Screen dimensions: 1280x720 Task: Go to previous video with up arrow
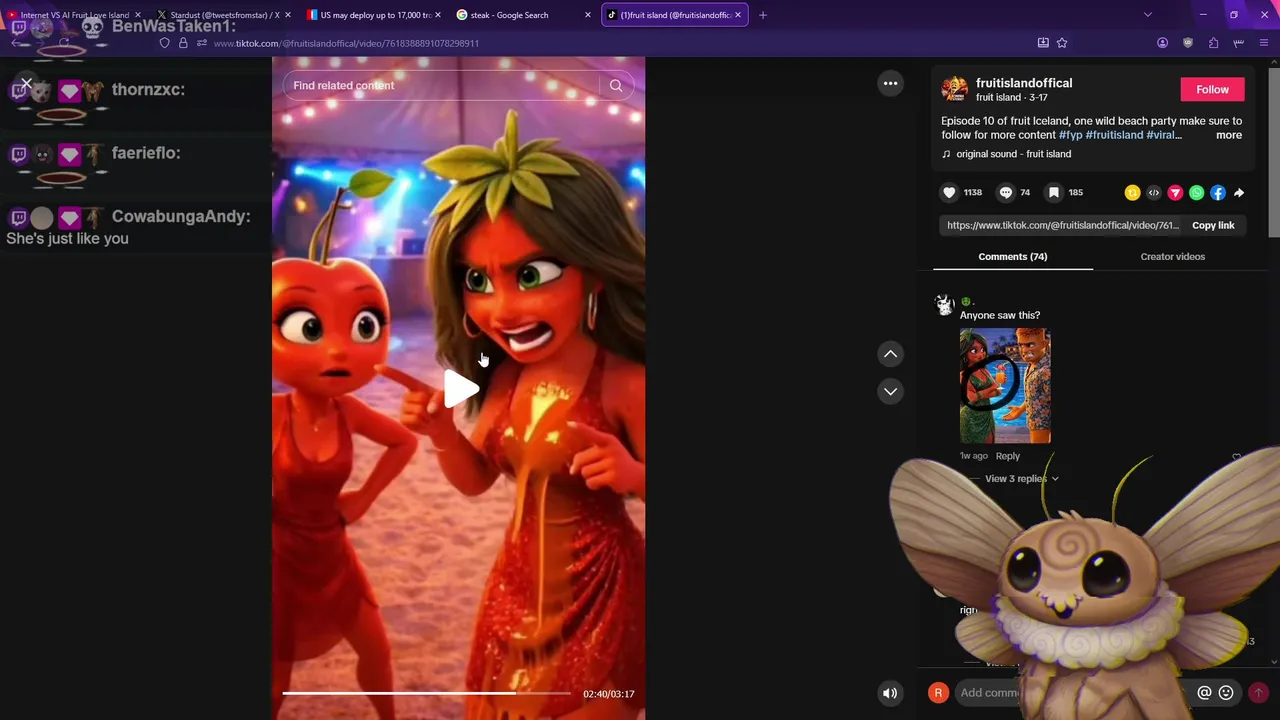point(890,354)
